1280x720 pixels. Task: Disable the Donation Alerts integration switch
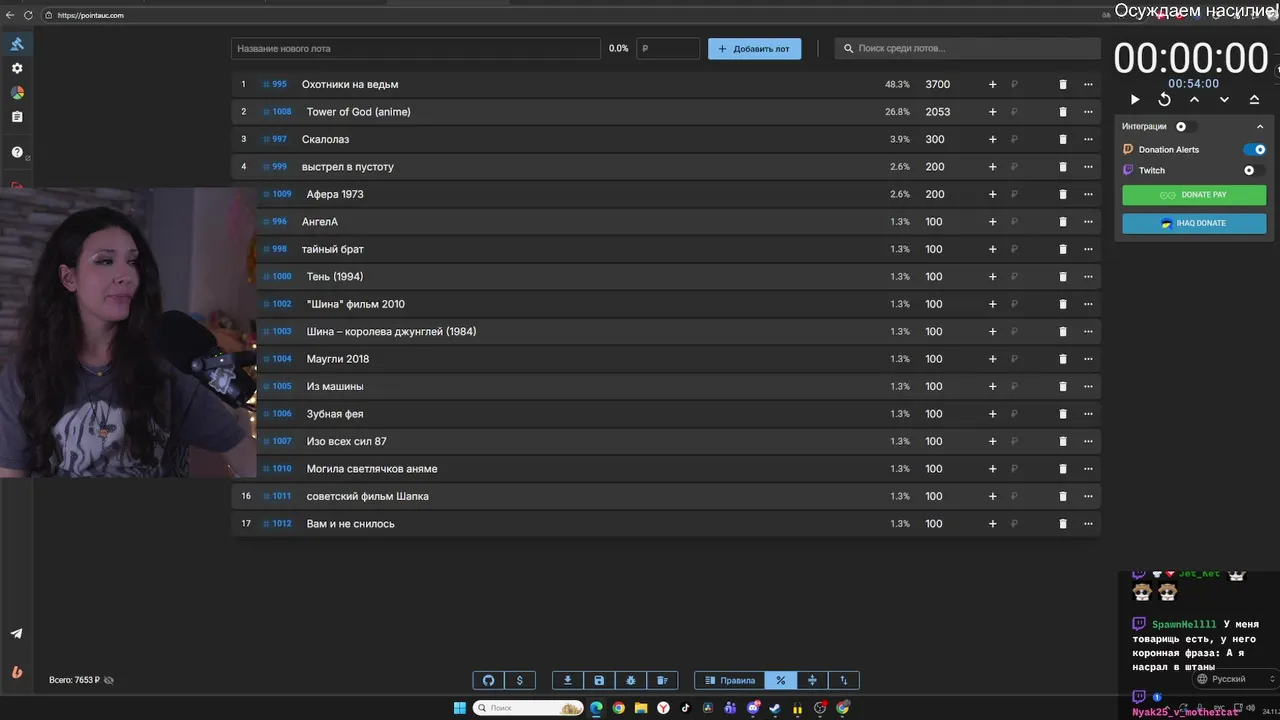pos(1255,150)
